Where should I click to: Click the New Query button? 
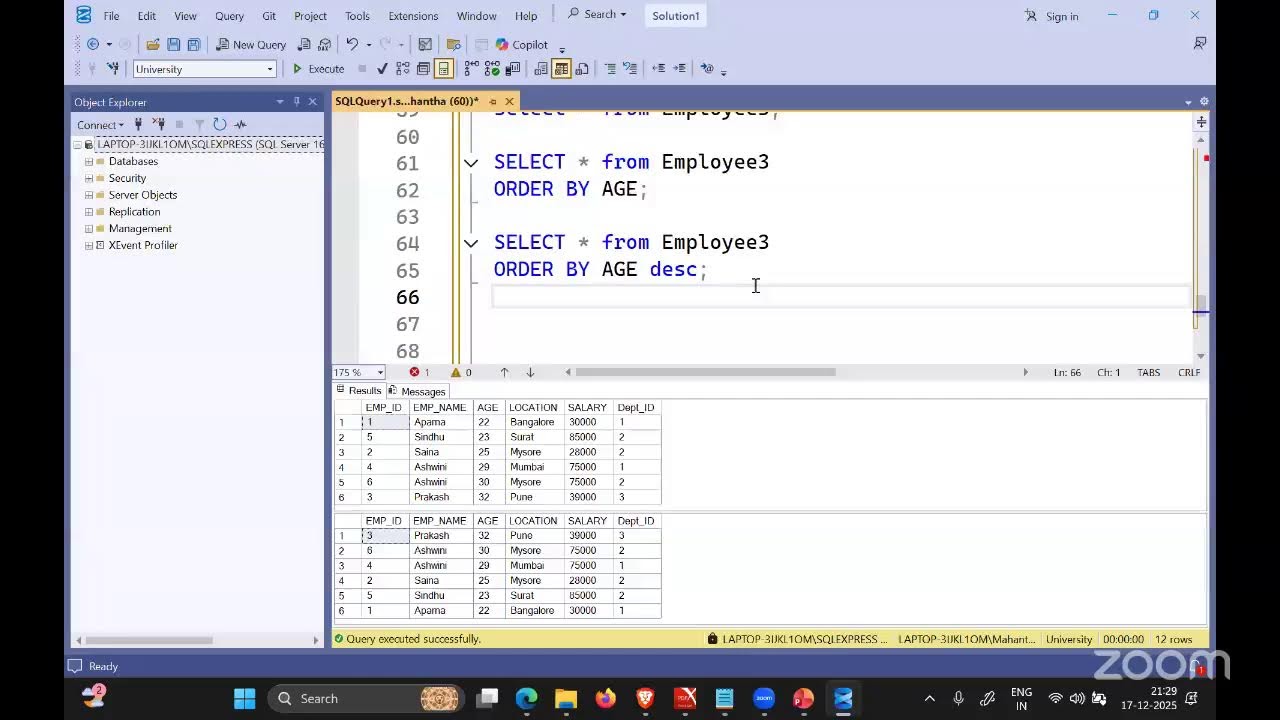(251, 44)
